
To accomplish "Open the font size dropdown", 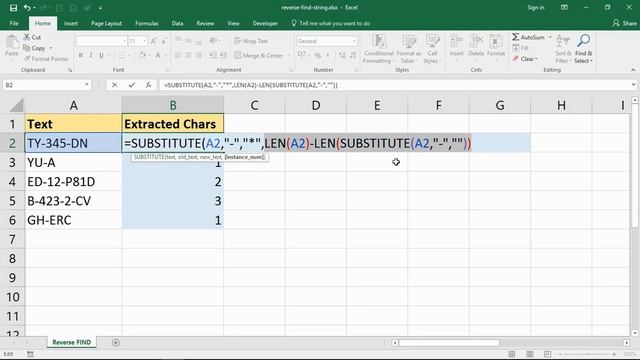I will pos(144,41).
